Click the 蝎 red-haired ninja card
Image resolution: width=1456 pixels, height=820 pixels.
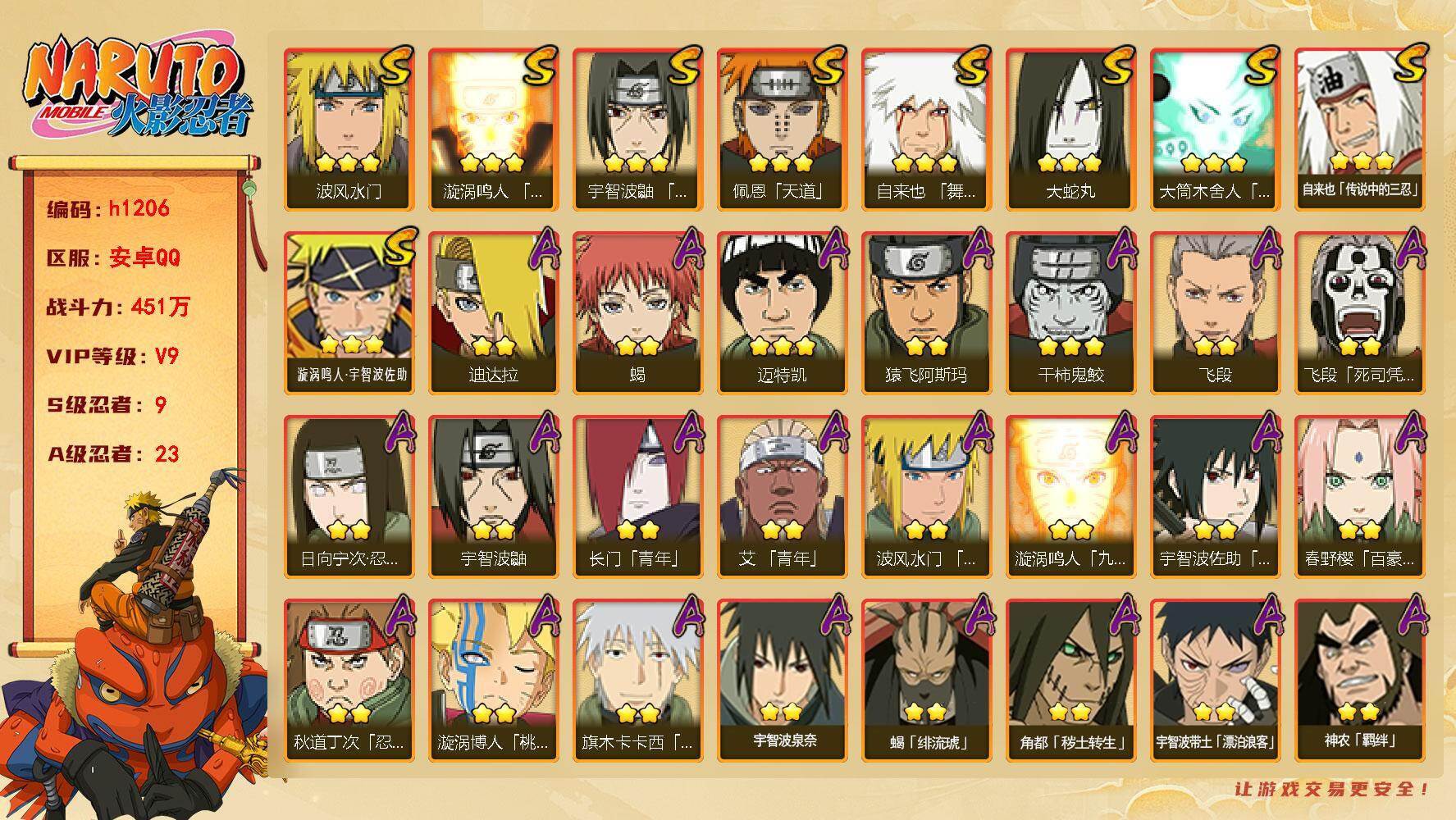[638, 313]
